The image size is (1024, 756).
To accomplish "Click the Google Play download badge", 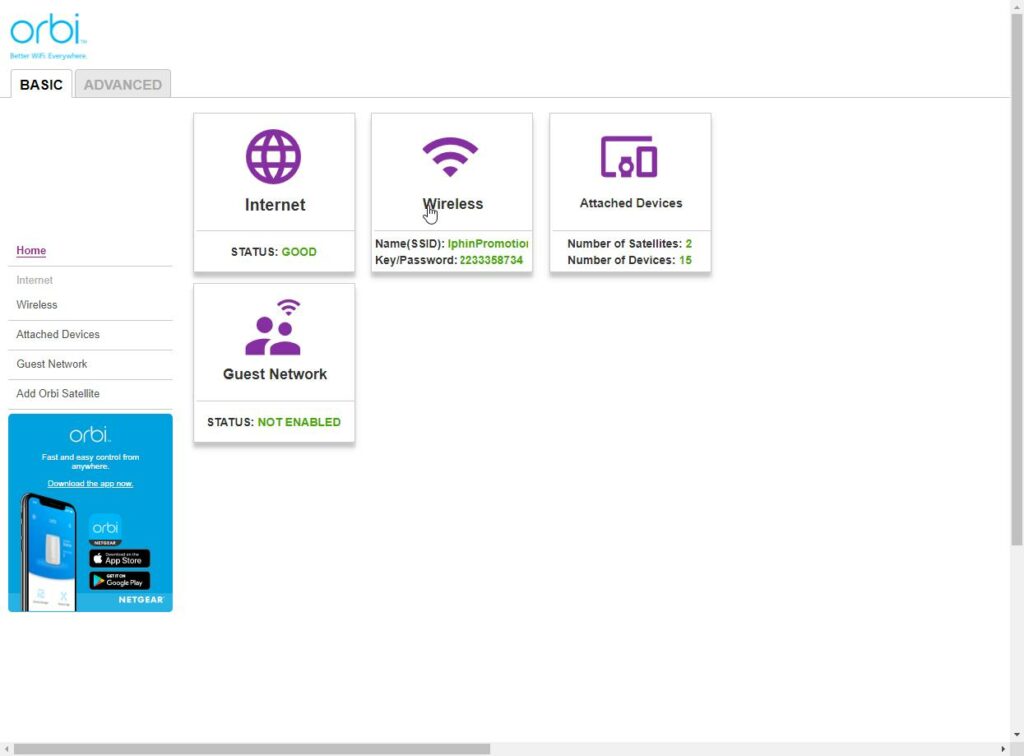I will (119, 580).
